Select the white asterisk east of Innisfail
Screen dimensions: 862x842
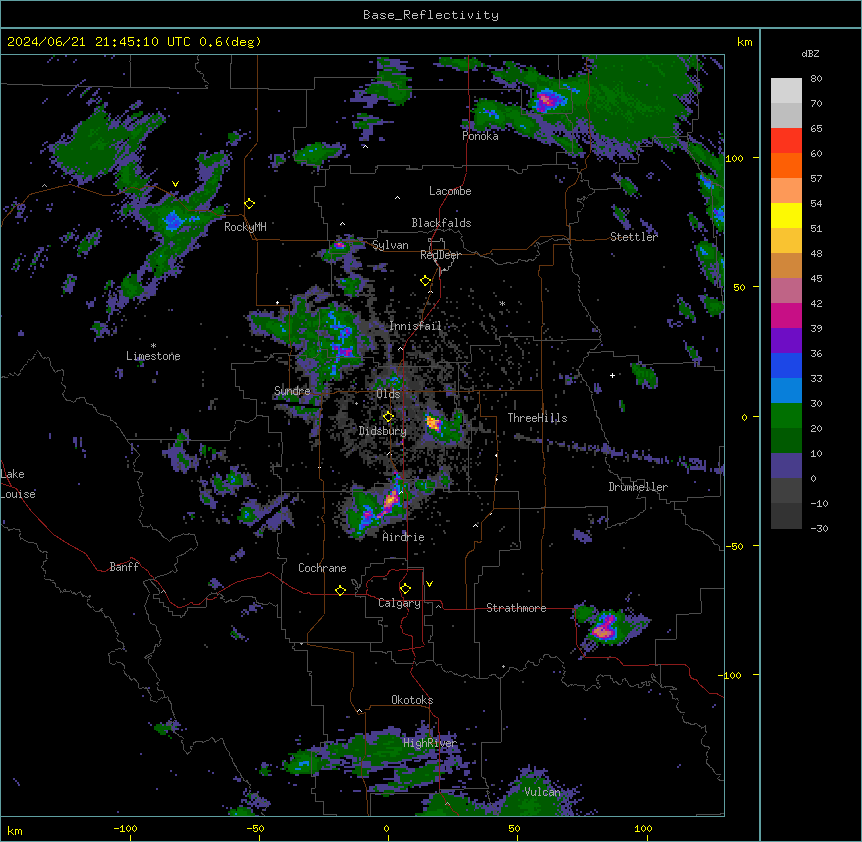click(x=502, y=303)
